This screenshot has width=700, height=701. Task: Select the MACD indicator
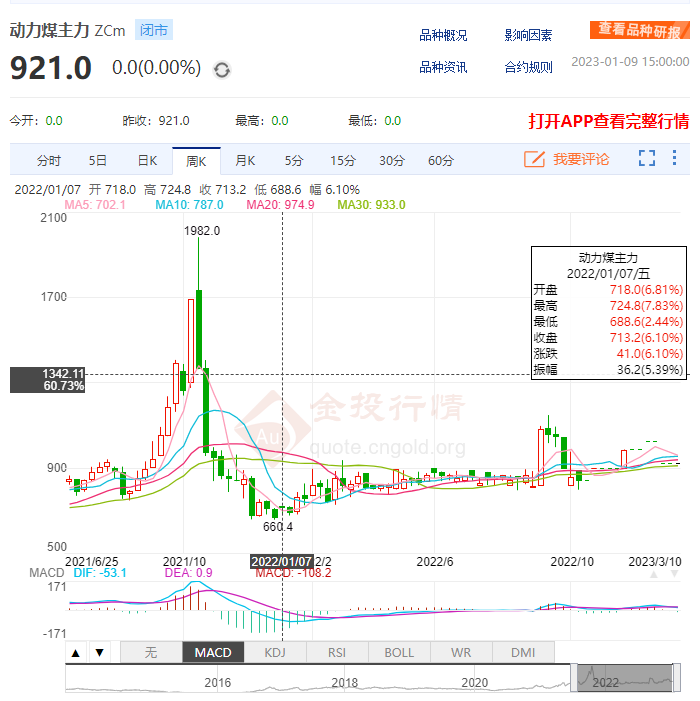[x=213, y=653]
